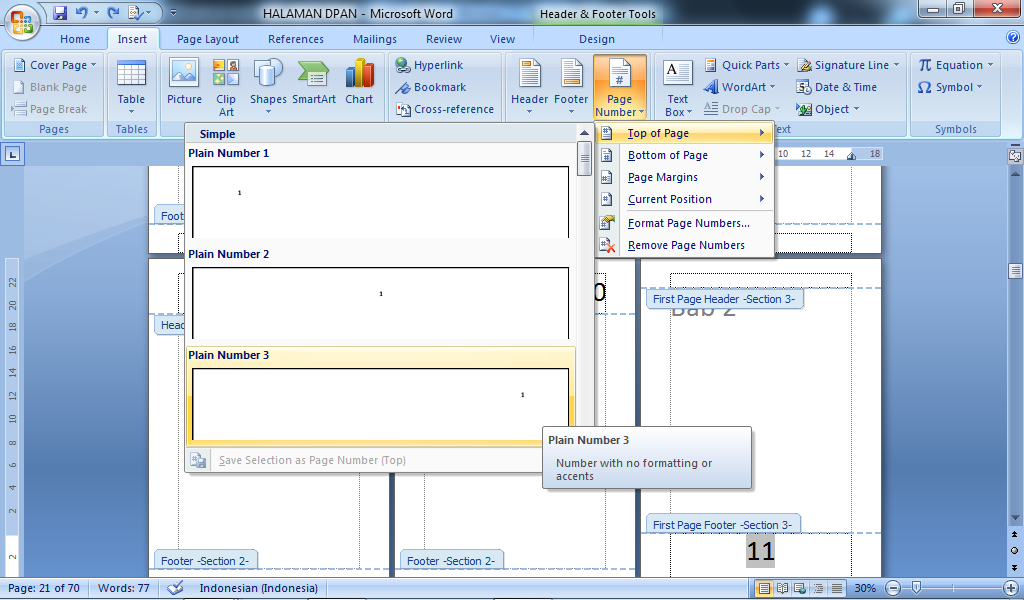Screen dimensions: 1024x600
Task: Open Quick Parts dropdown
Action: coord(746,65)
